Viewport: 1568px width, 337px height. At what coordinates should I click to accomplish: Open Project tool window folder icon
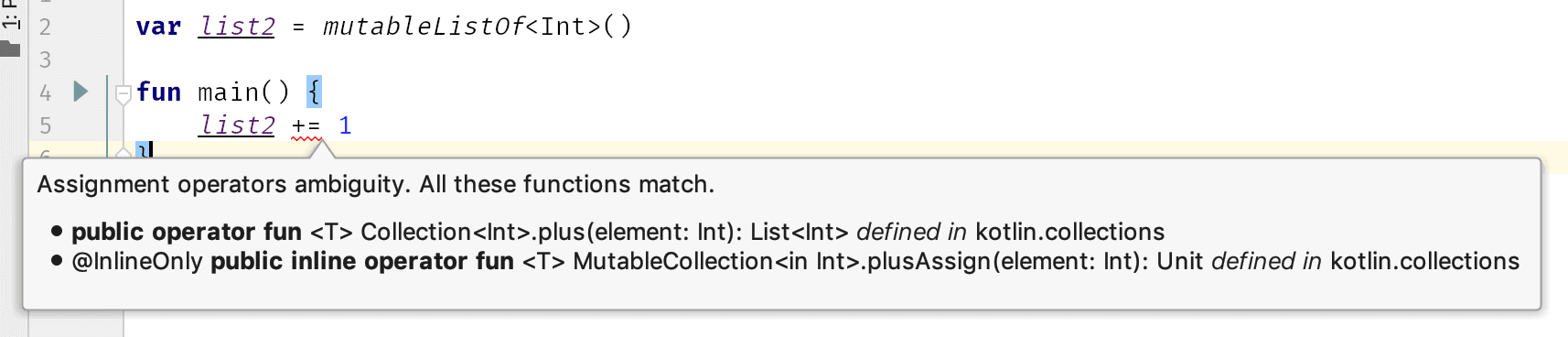click(x=10, y=48)
